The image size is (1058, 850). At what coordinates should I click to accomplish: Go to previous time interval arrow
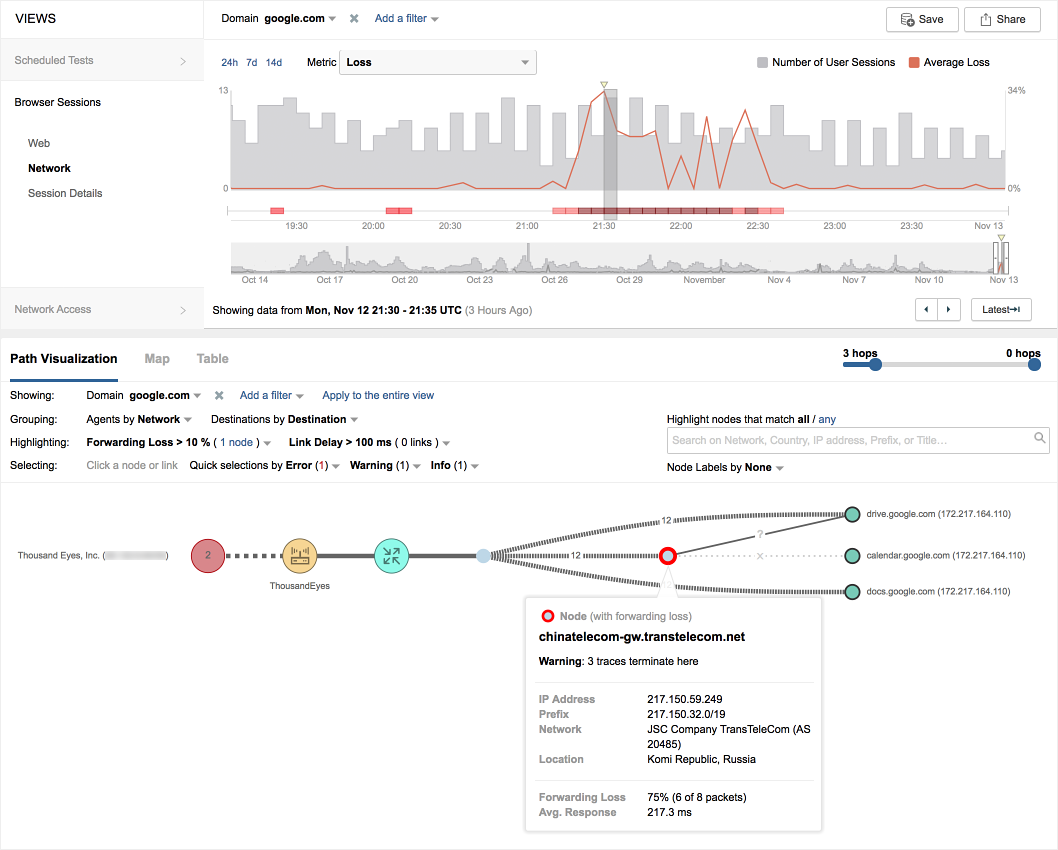point(927,310)
